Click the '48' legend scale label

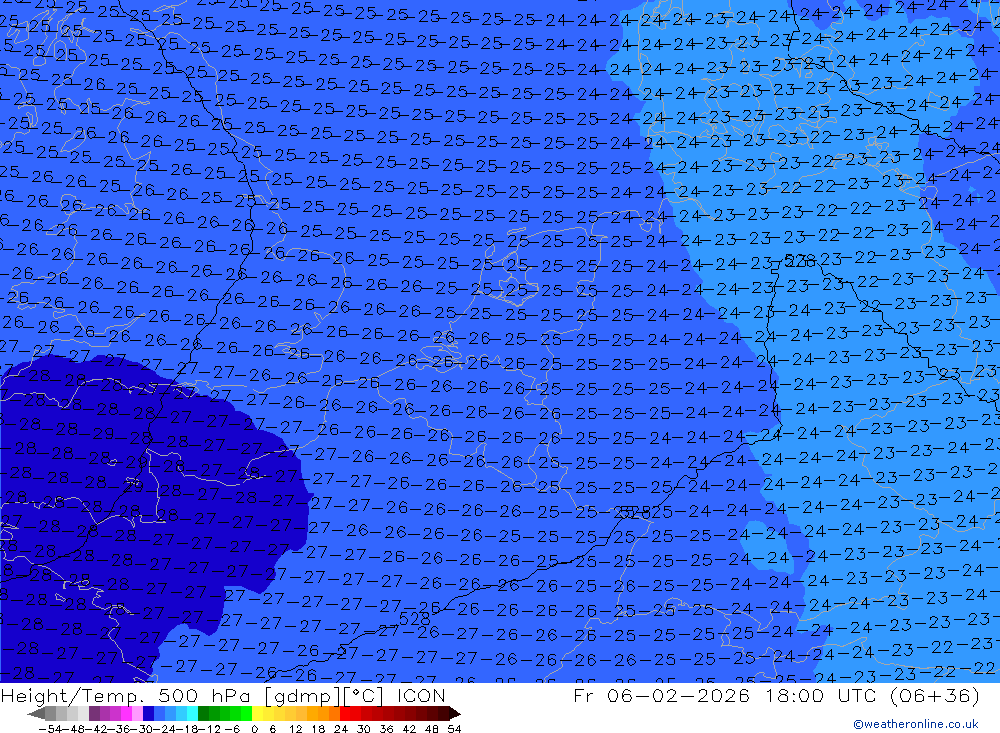(x=432, y=729)
